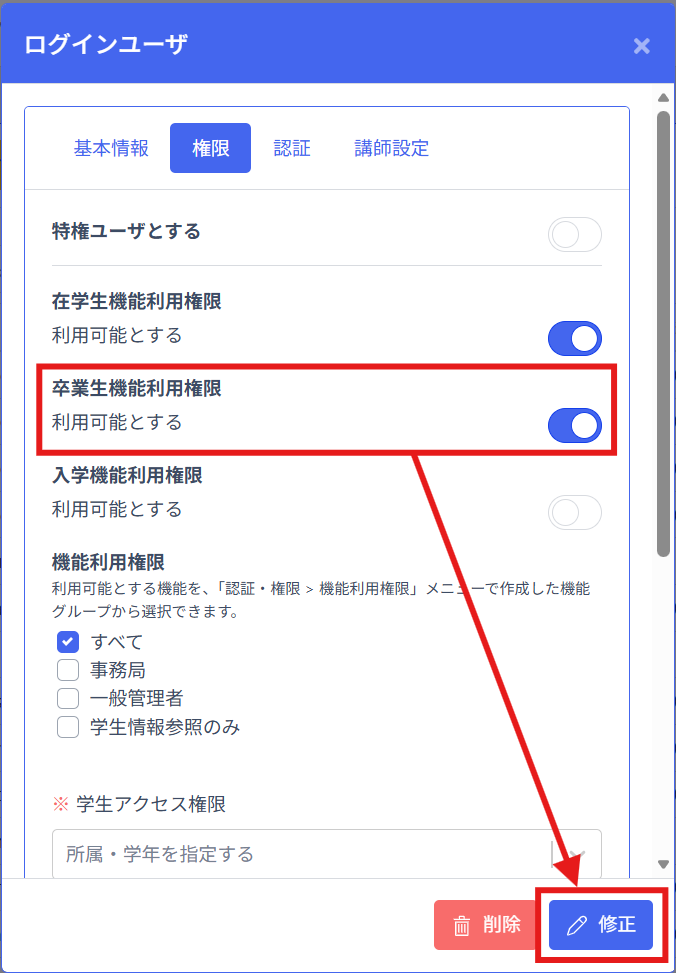Image resolution: width=676 pixels, height=973 pixels.
Task: Select the 権限 tab
Action: [x=210, y=148]
